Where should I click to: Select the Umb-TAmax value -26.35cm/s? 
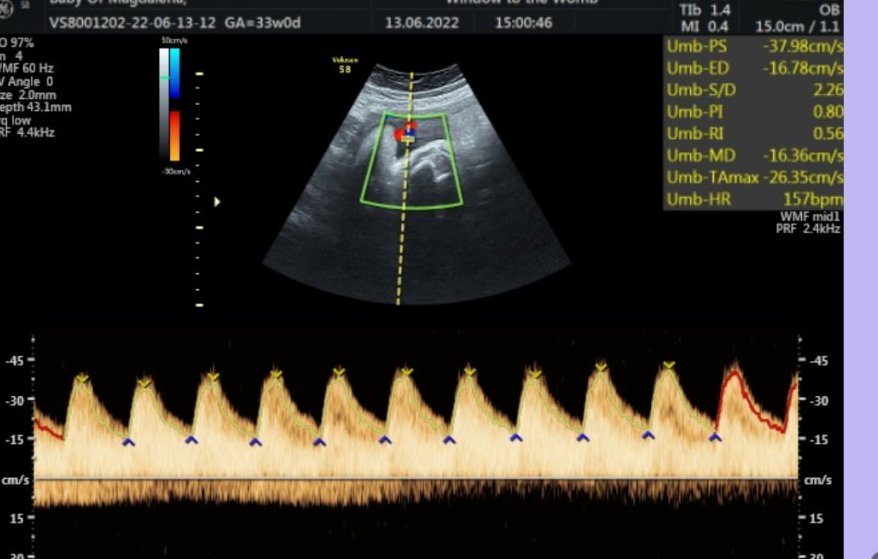tap(802, 178)
